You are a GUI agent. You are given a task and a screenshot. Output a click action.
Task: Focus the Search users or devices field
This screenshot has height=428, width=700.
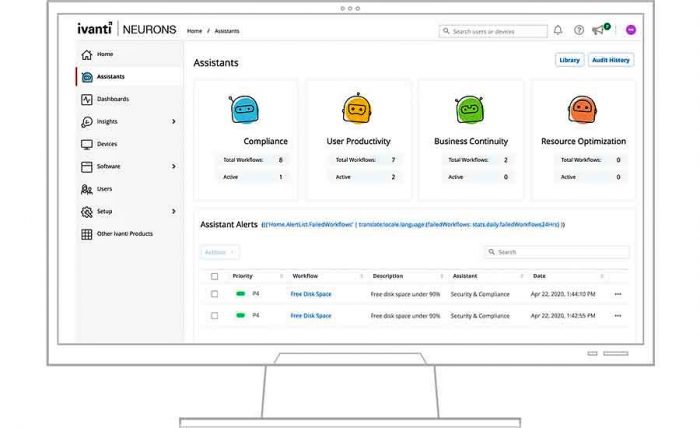(493, 31)
